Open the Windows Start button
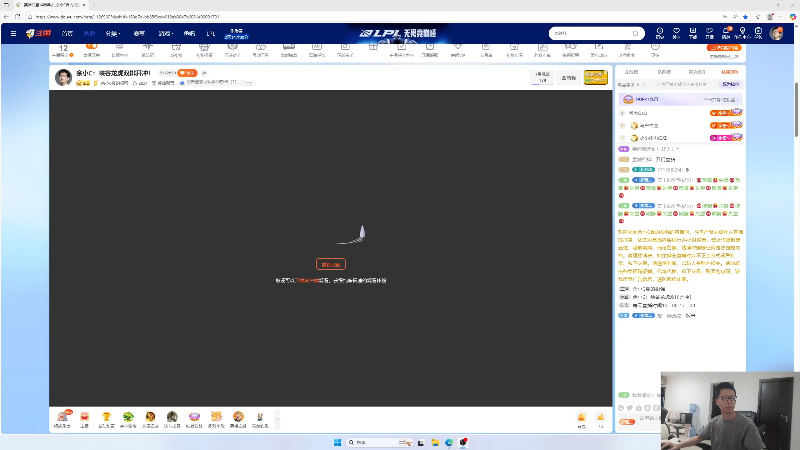The height and width of the screenshot is (450, 800). (x=337, y=442)
